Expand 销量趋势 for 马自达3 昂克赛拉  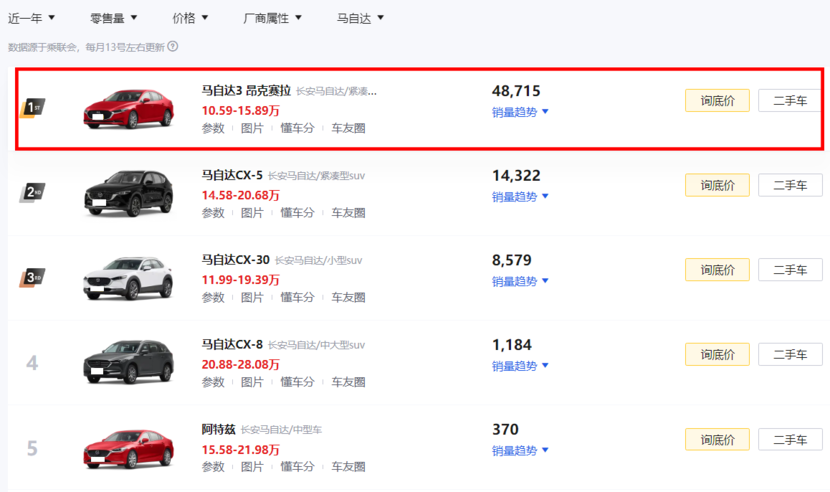(520, 112)
